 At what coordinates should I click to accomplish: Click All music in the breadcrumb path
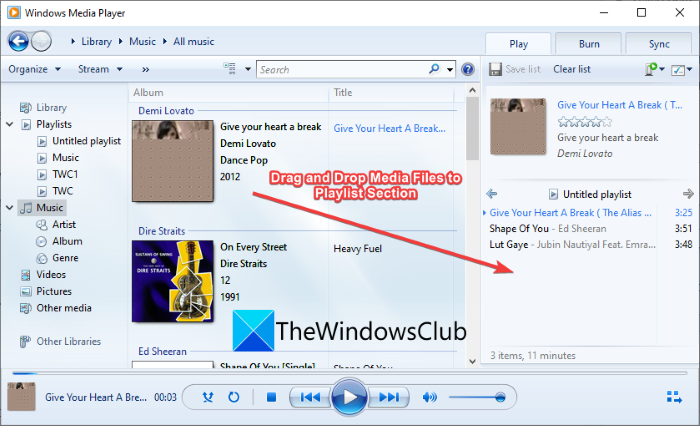coord(194,42)
